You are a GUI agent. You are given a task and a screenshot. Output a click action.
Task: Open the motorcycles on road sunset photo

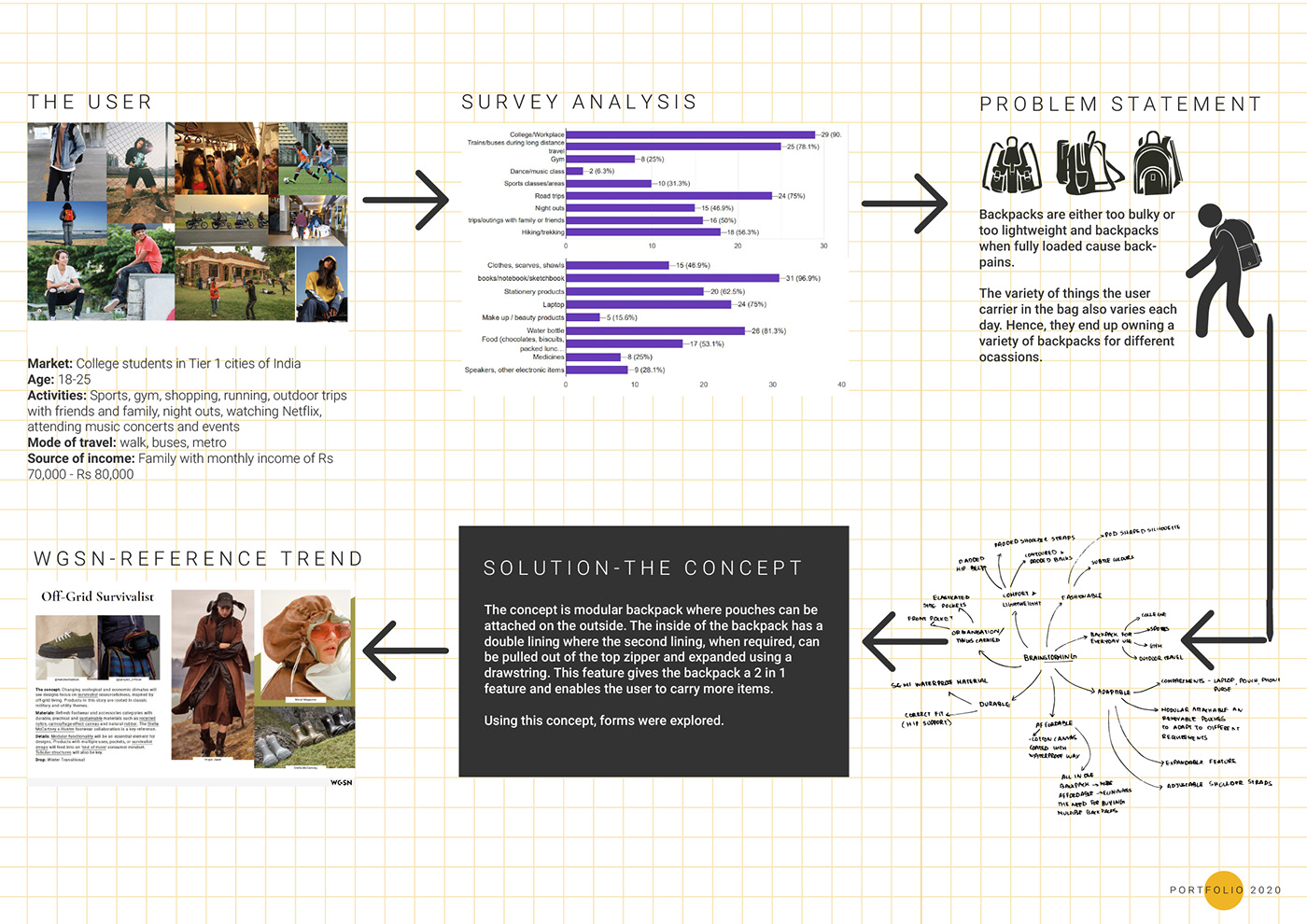[221, 220]
